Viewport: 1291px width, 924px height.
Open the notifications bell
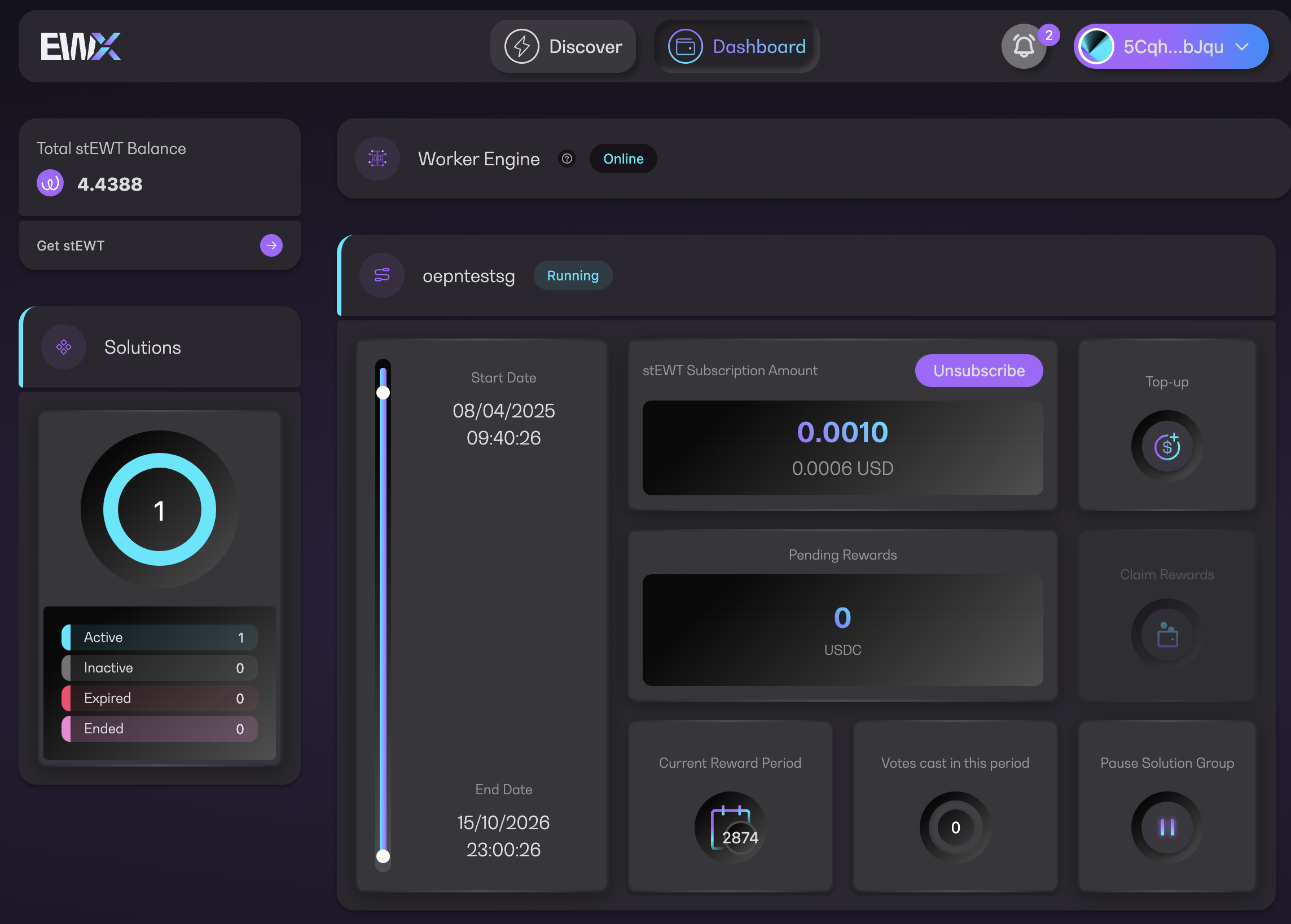[1024, 46]
